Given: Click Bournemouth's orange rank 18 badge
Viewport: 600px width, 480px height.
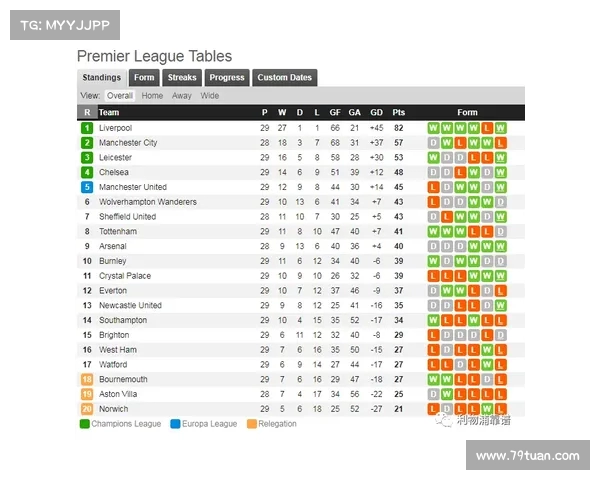Looking at the screenshot, I should click(87, 380).
